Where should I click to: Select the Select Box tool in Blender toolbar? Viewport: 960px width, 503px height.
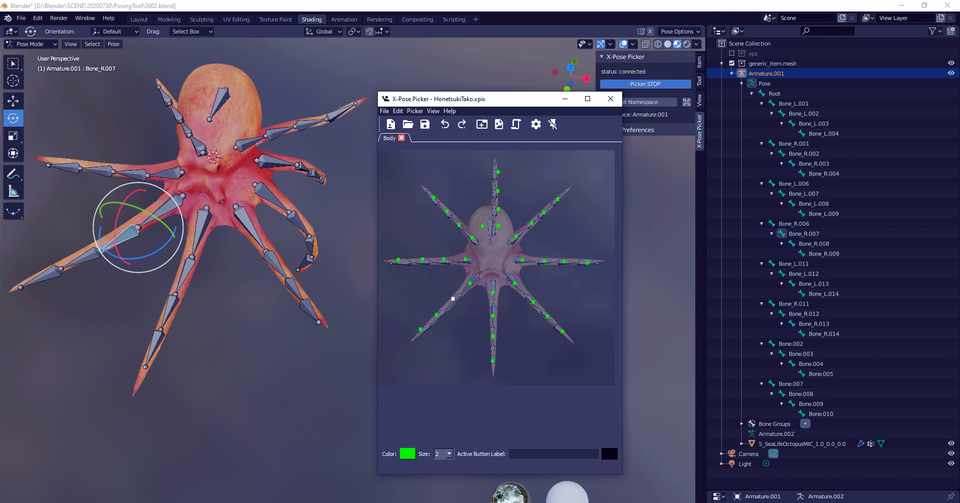tap(13, 64)
